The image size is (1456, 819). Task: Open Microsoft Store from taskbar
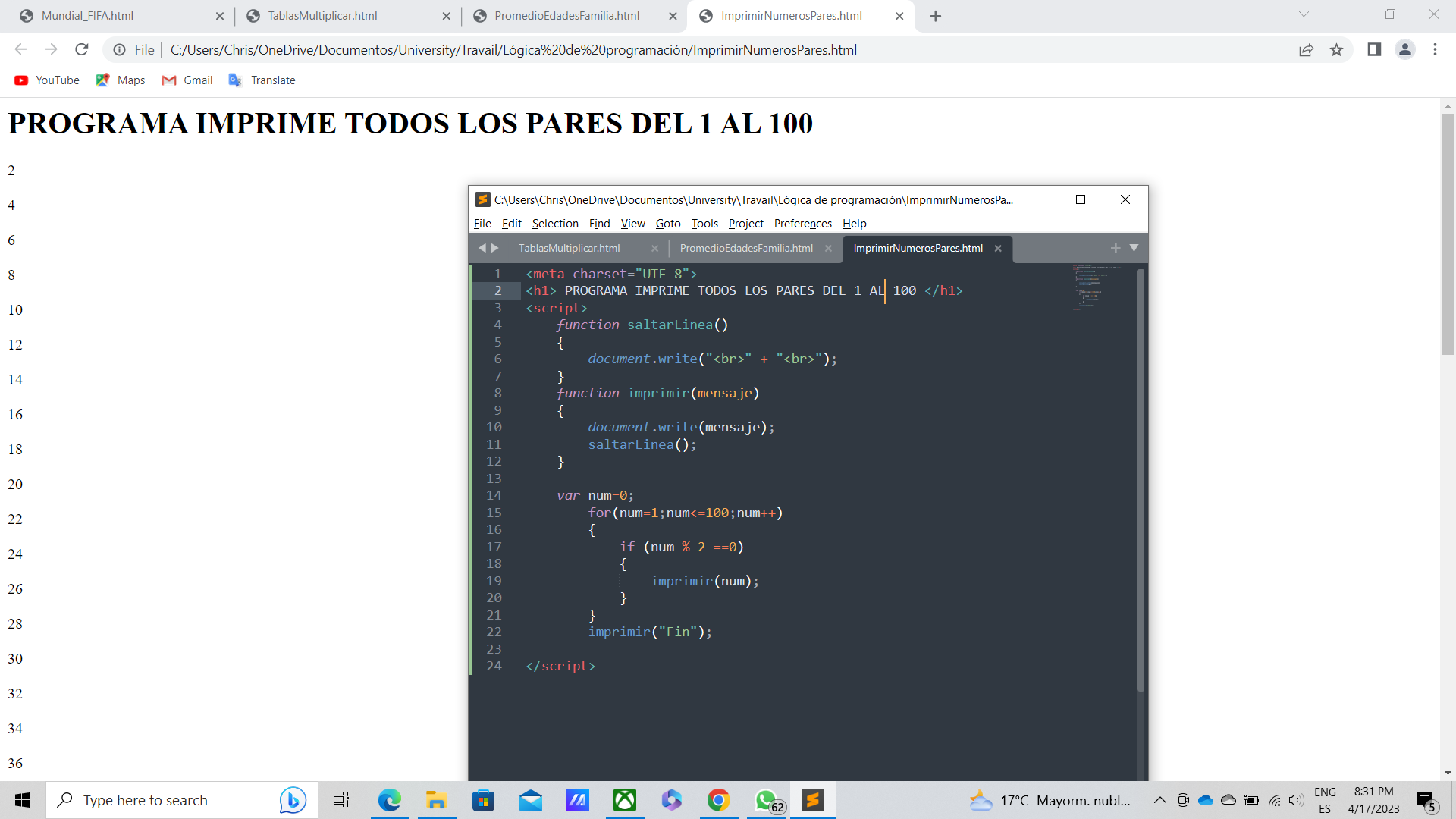(x=483, y=800)
